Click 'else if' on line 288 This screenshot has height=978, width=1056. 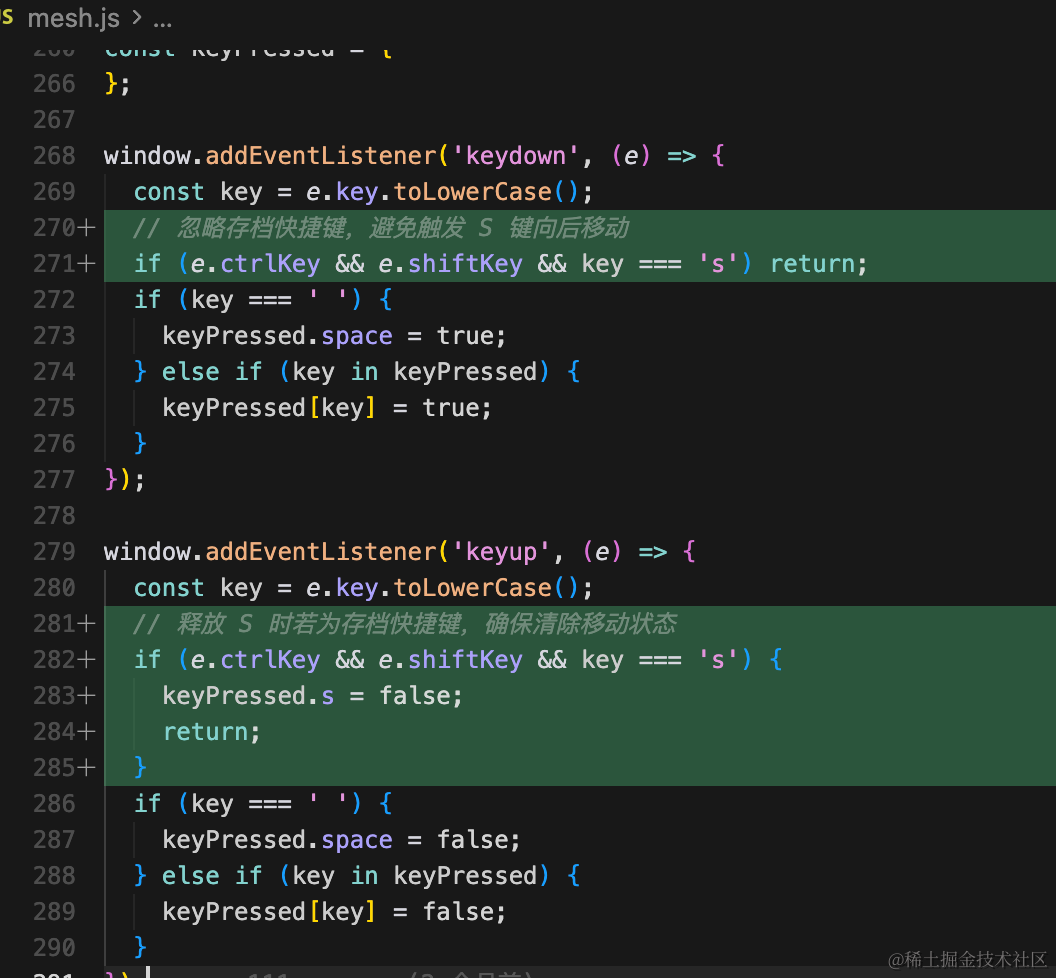coord(211,876)
